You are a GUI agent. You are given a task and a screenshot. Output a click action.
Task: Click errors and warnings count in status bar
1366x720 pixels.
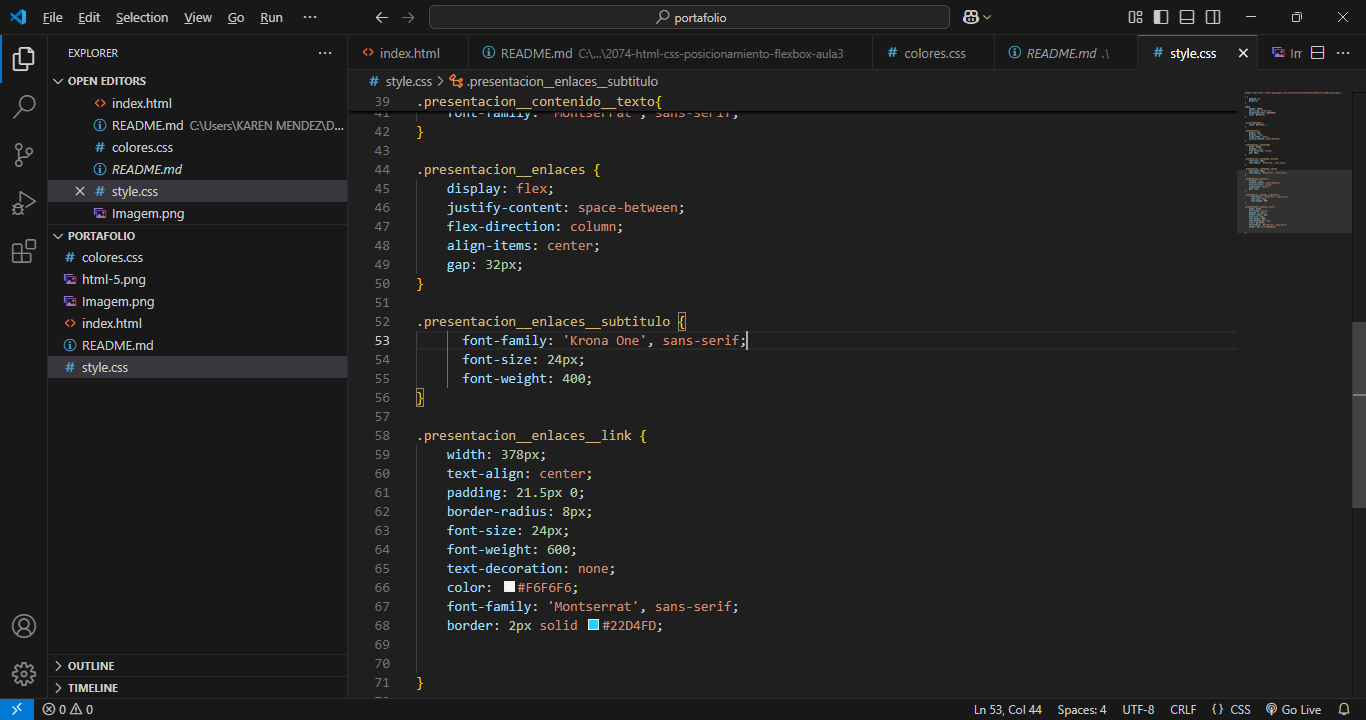coord(68,709)
